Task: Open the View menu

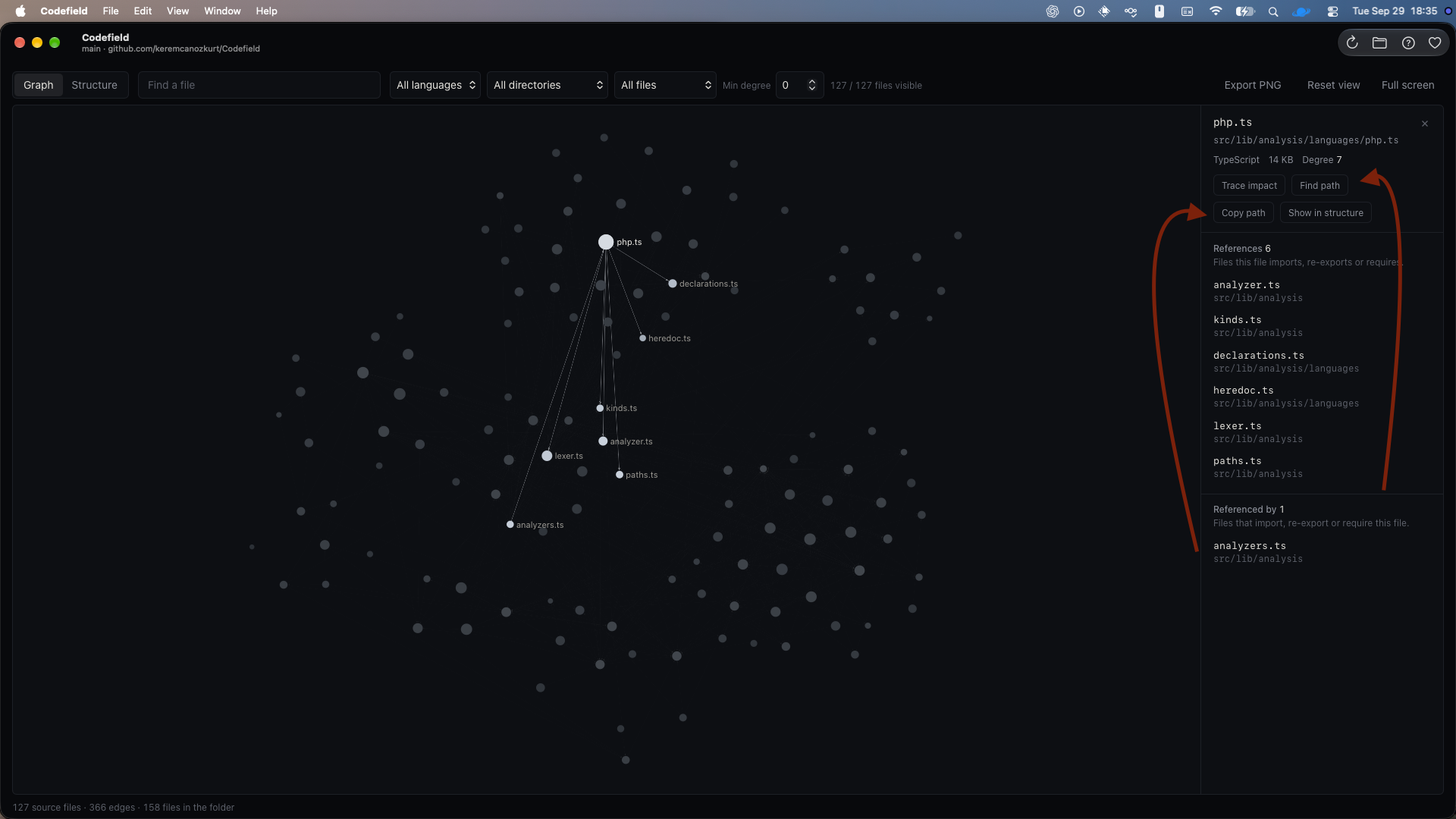Action: point(177,11)
